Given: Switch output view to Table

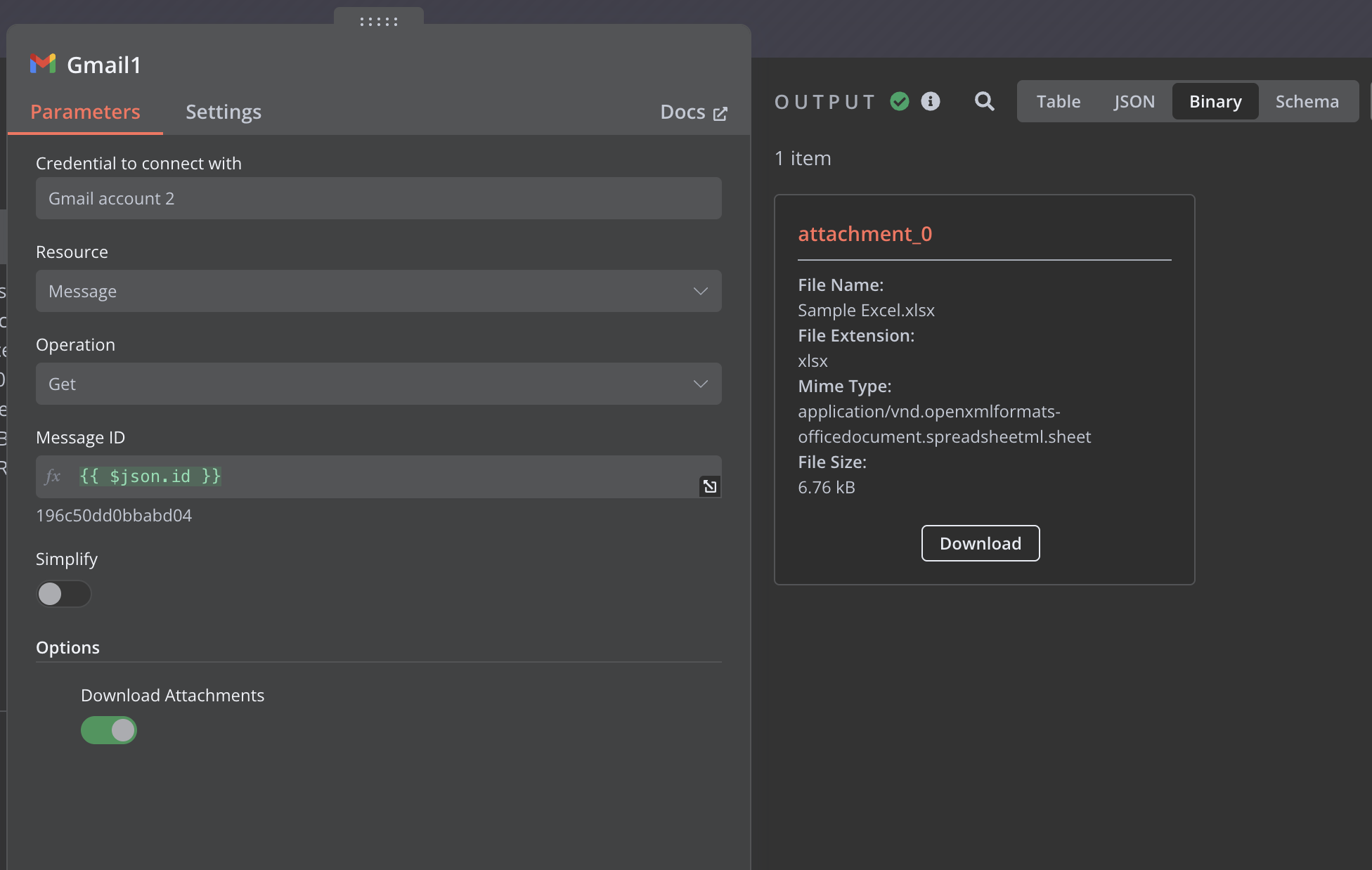Looking at the screenshot, I should 1058,101.
